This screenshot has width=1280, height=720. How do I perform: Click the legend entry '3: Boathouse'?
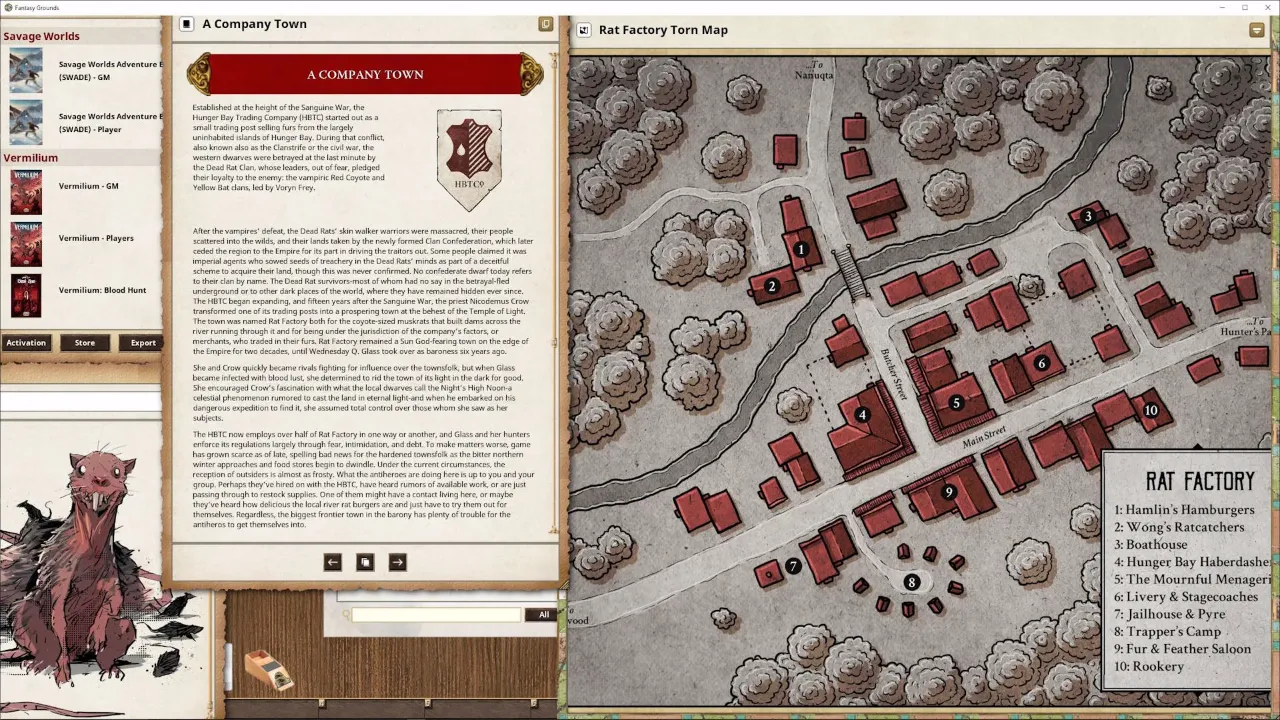pyautogui.click(x=1150, y=544)
